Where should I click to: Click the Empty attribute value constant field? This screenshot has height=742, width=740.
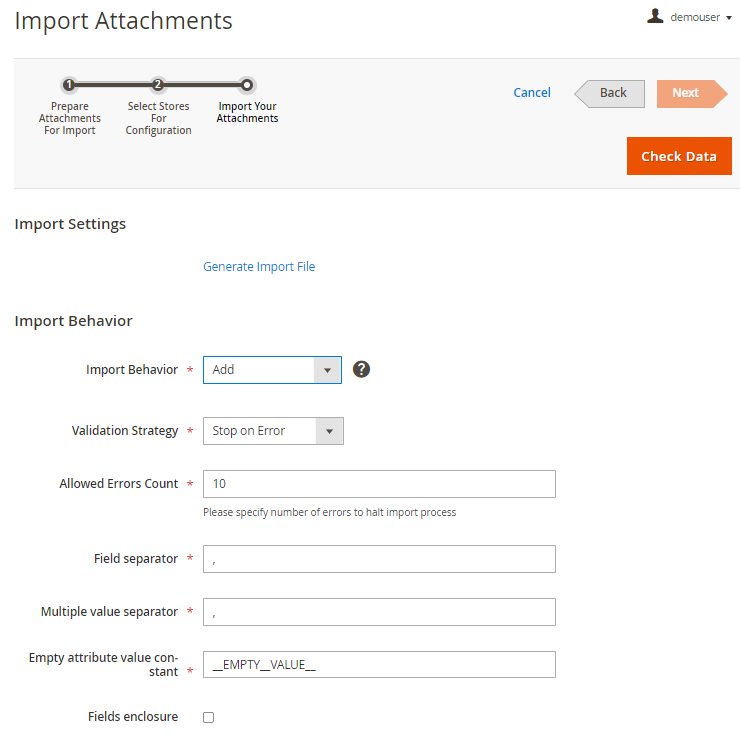coord(379,664)
